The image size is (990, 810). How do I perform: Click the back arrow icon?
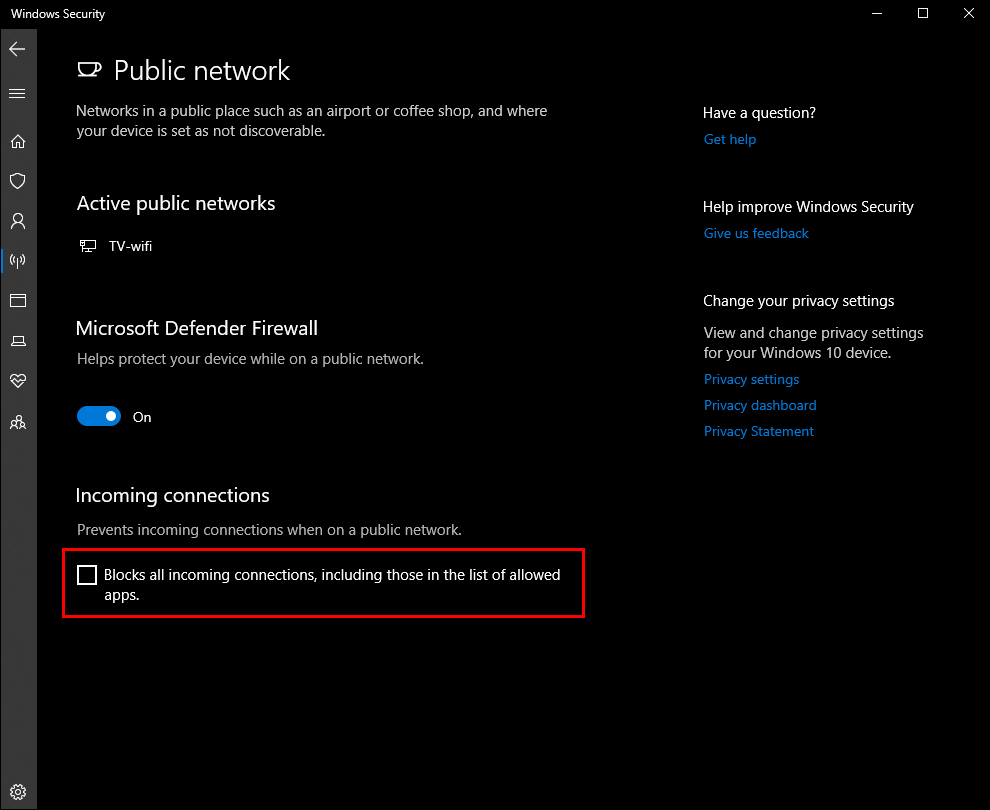[x=17, y=49]
